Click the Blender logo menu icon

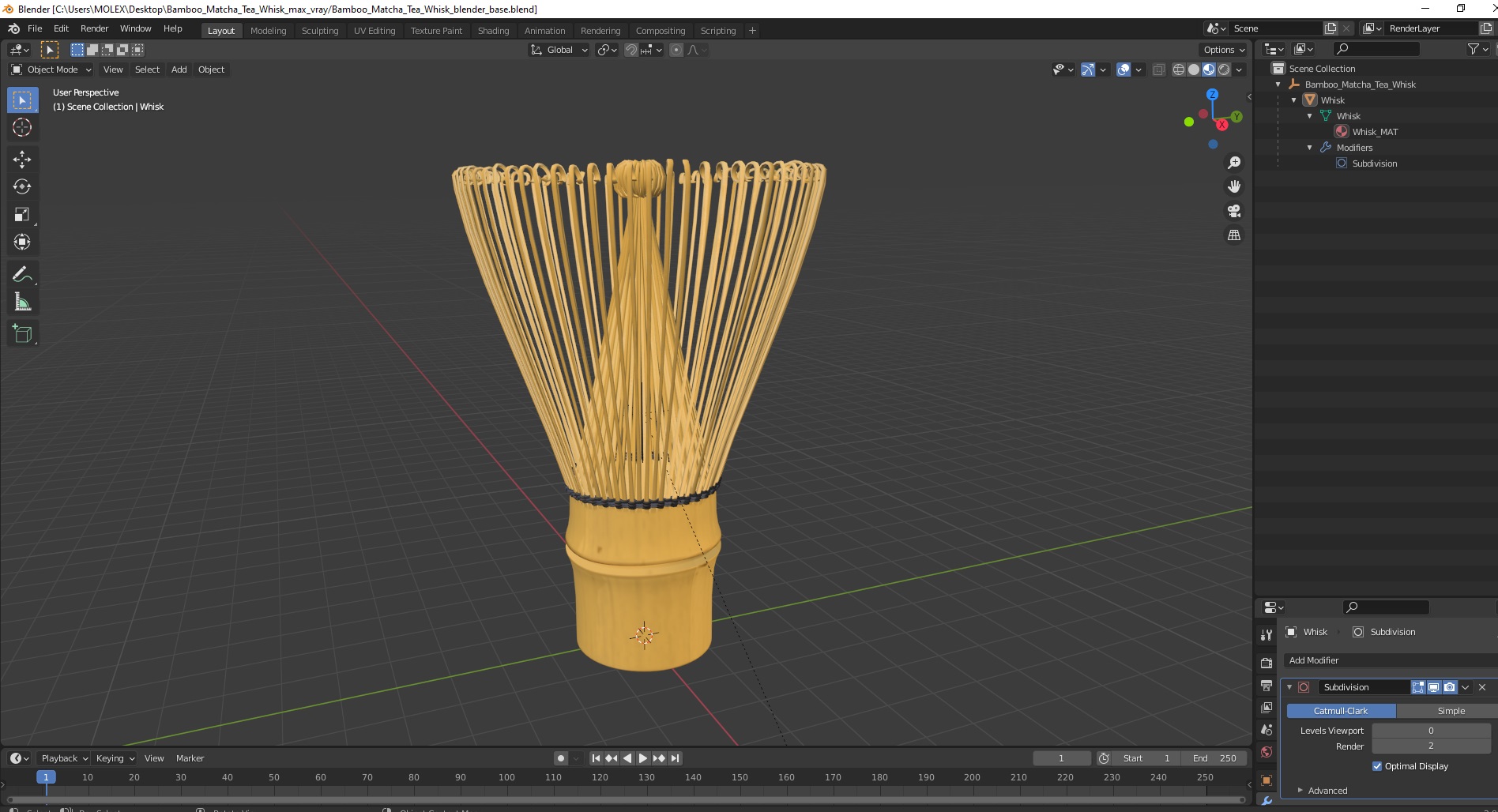pos(13,28)
